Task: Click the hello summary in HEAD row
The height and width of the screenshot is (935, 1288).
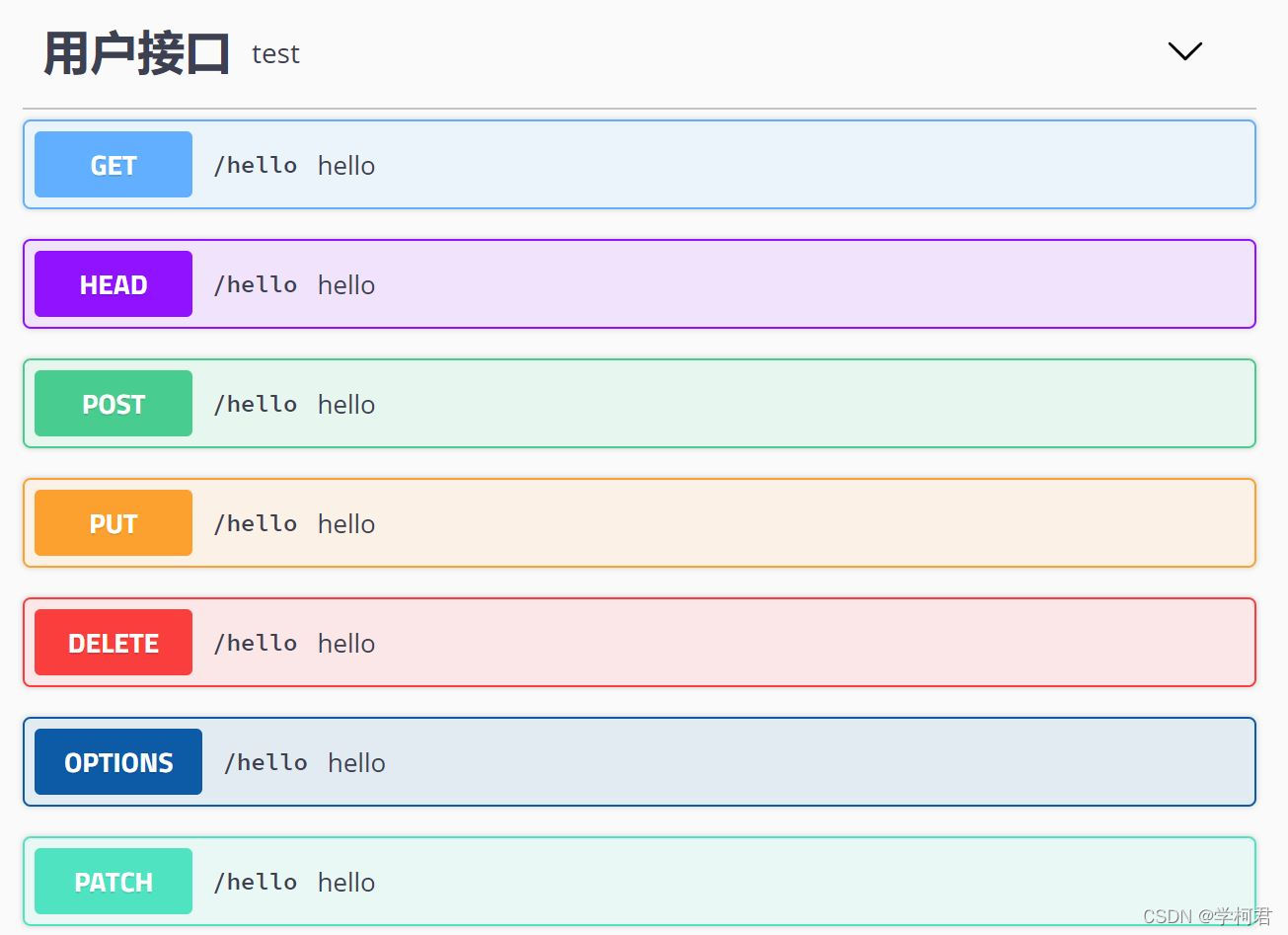Action: click(346, 285)
